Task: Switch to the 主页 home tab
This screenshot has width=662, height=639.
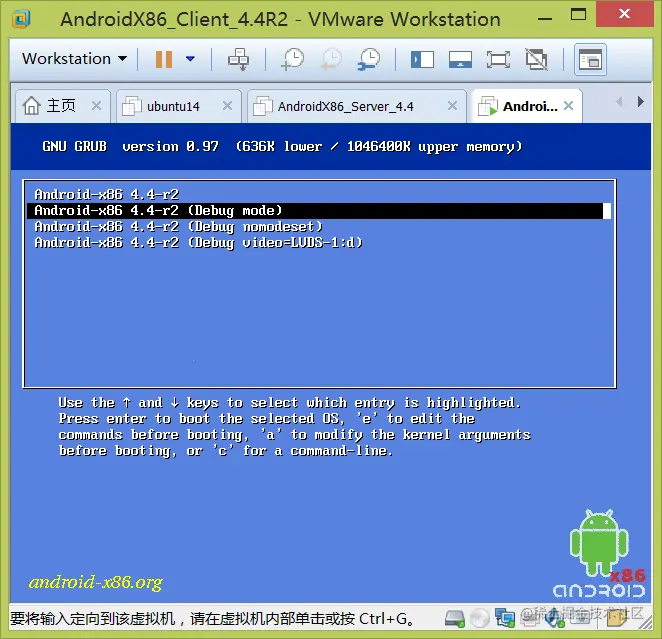Action: coord(62,106)
